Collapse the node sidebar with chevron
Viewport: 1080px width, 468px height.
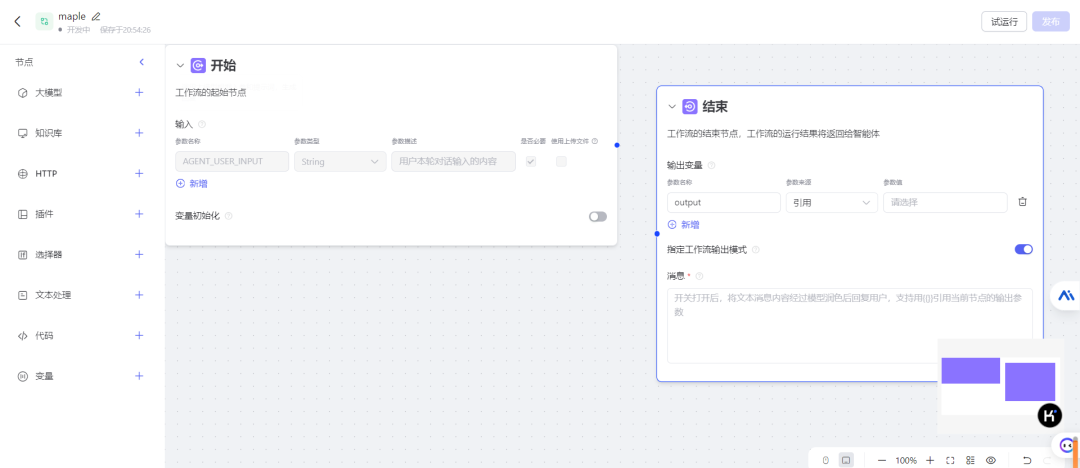click(142, 62)
